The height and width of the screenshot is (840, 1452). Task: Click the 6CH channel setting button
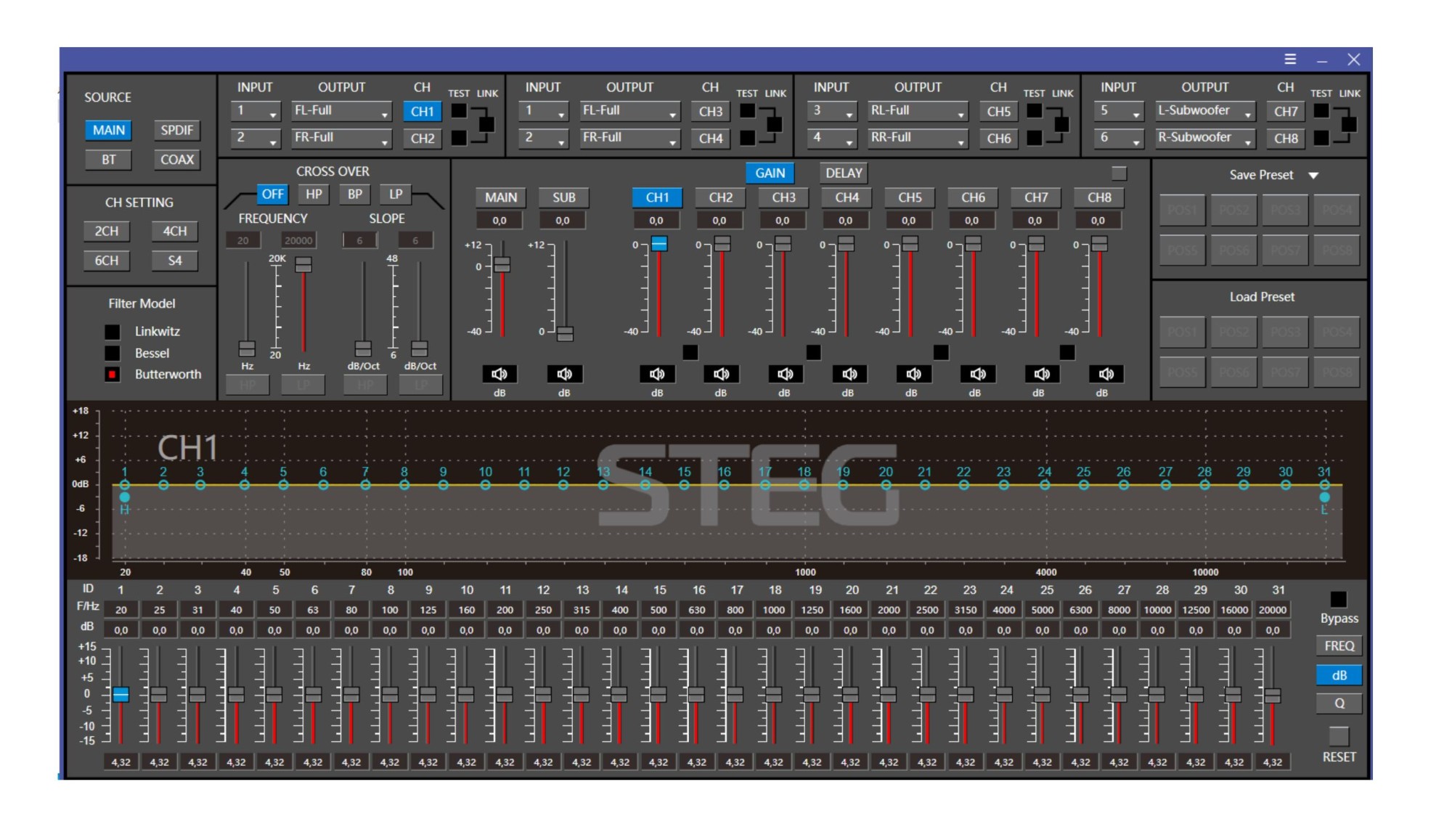107,261
